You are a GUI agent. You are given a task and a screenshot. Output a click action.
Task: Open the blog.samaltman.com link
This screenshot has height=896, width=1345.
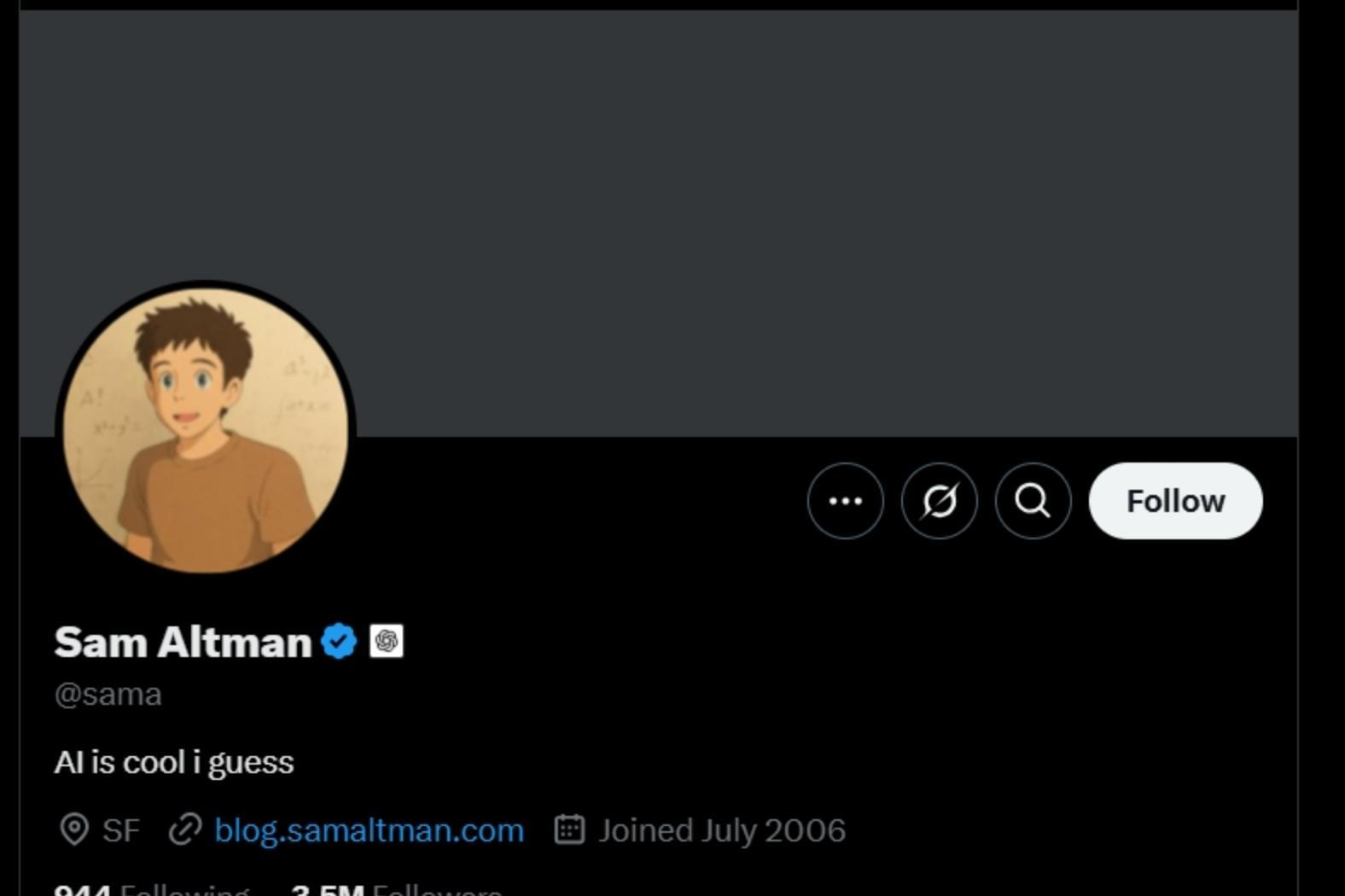(x=369, y=830)
